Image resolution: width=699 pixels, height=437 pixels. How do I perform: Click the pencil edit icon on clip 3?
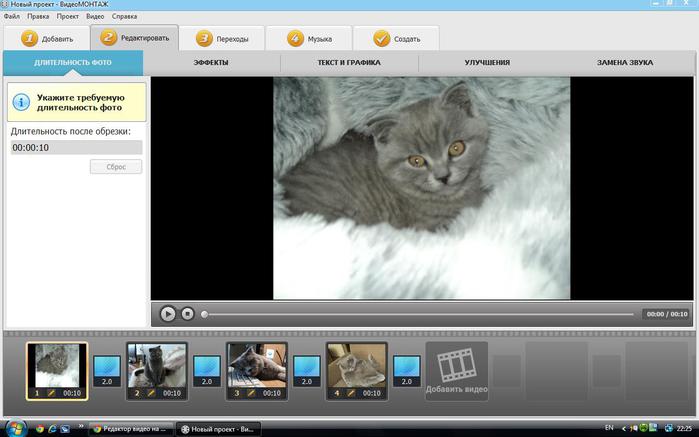251,393
